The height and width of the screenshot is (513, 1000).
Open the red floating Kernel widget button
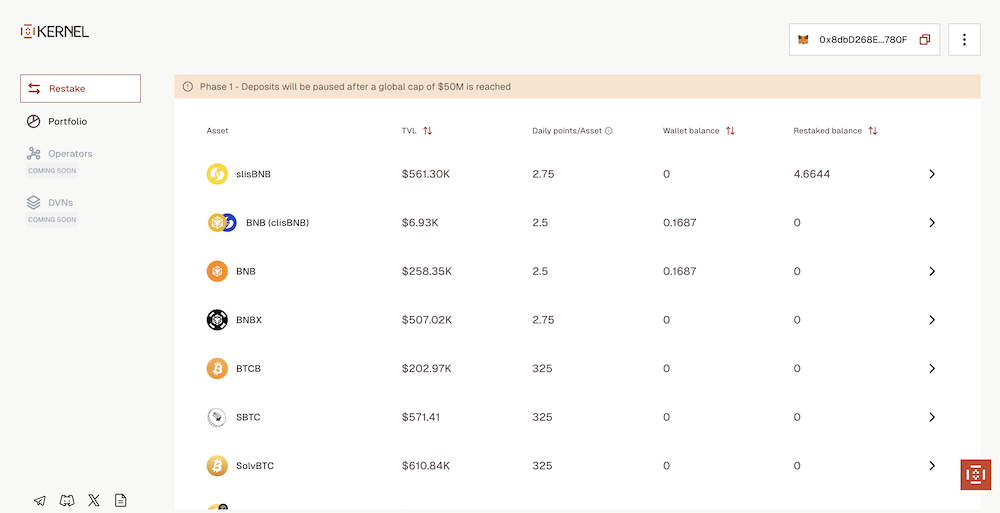tap(975, 474)
